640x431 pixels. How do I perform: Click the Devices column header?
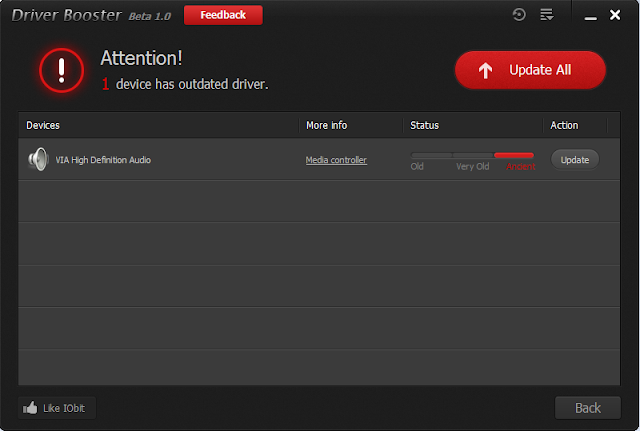coord(43,125)
